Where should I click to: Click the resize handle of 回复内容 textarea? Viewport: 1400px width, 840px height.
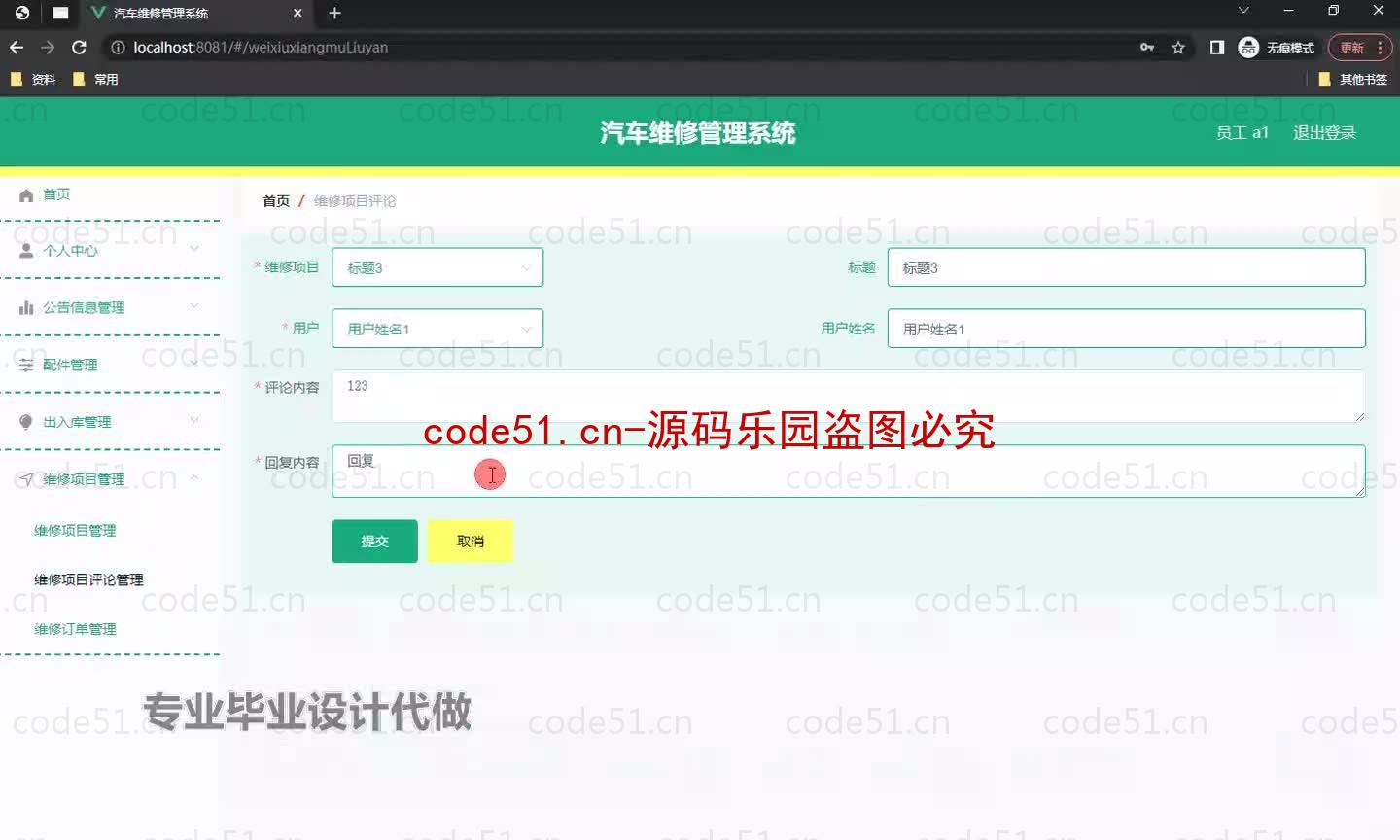(x=1359, y=491)
